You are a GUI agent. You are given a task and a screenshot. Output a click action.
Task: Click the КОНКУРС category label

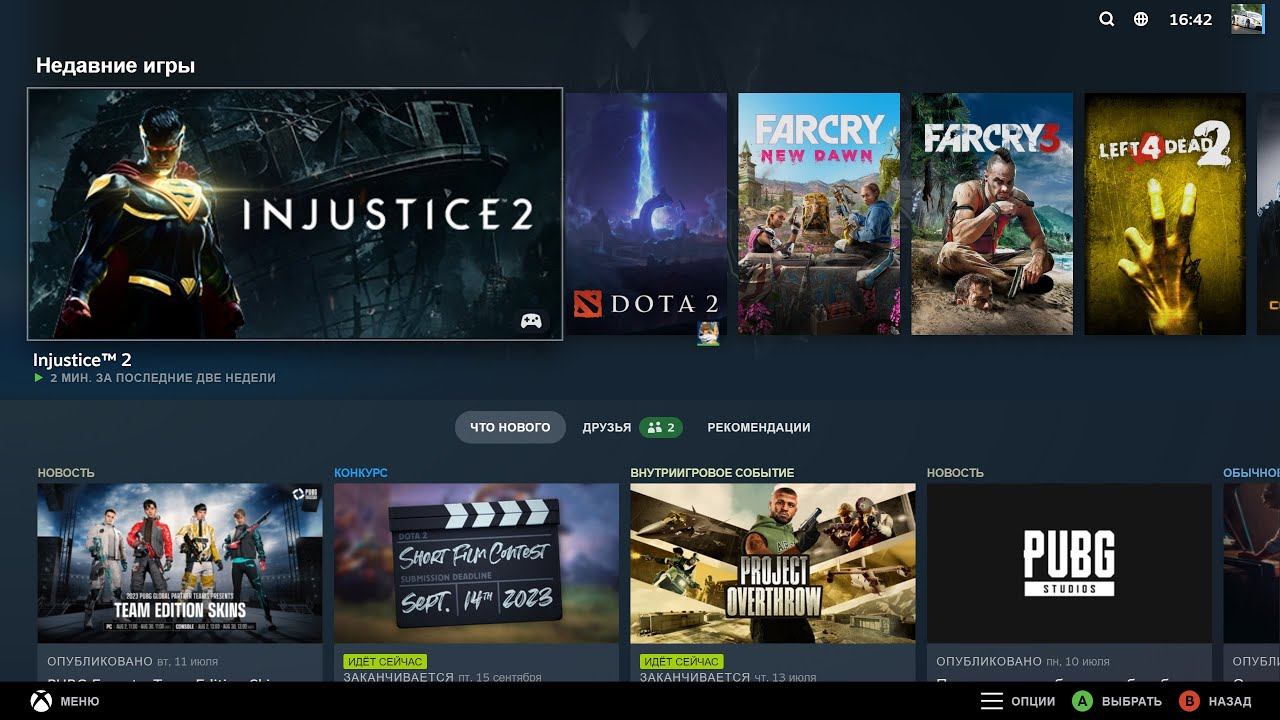361,473
